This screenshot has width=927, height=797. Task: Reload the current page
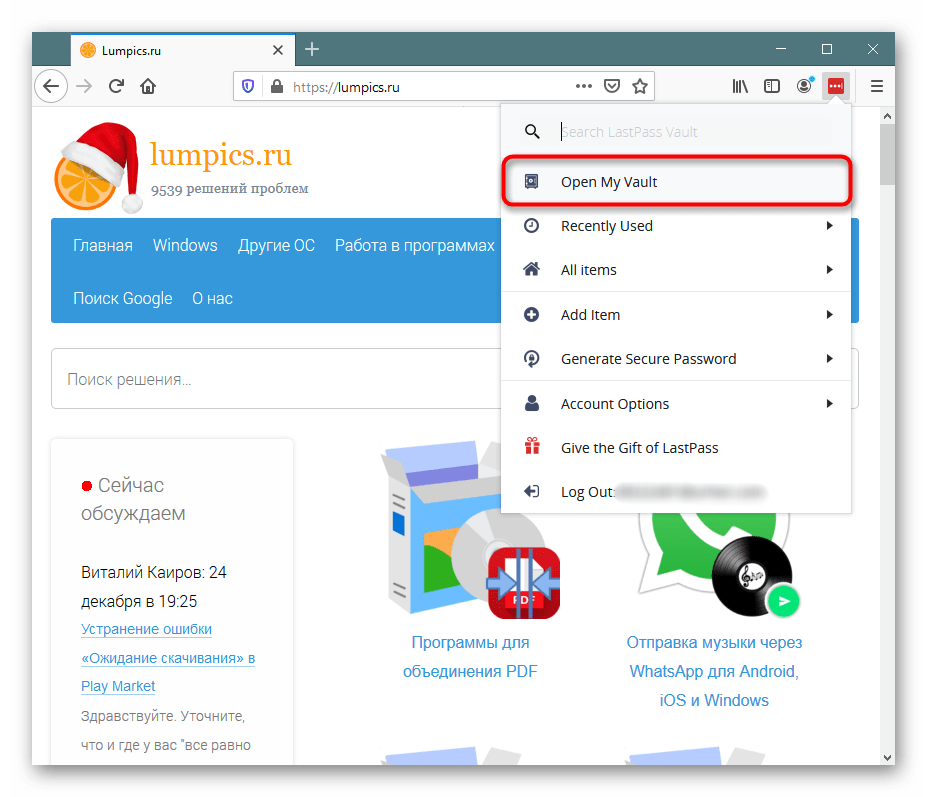(116, 86)
